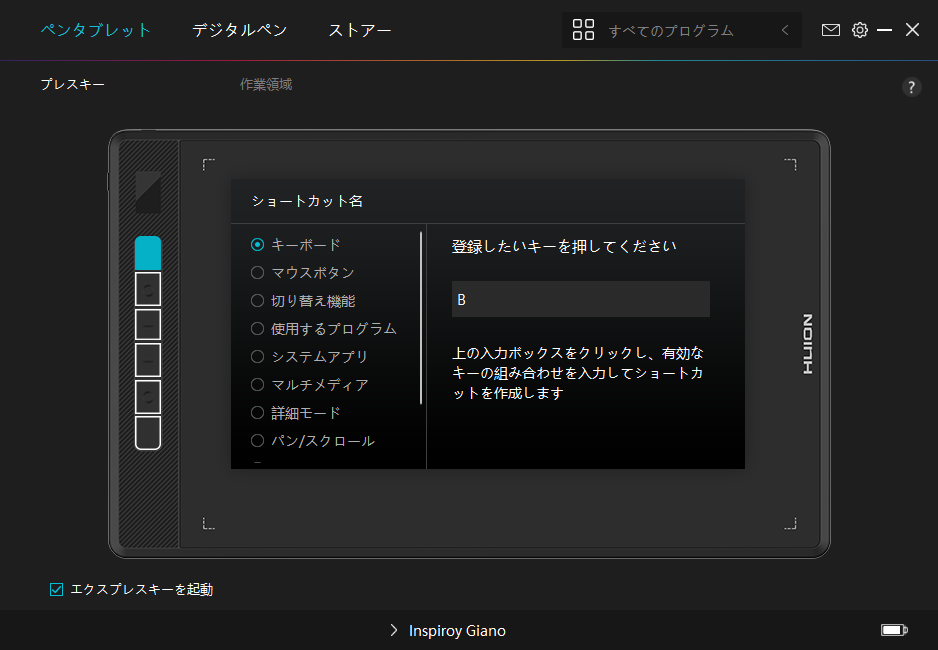Select the third press key on tablet
Screen dimensions: 938x650
pos(148,325)
